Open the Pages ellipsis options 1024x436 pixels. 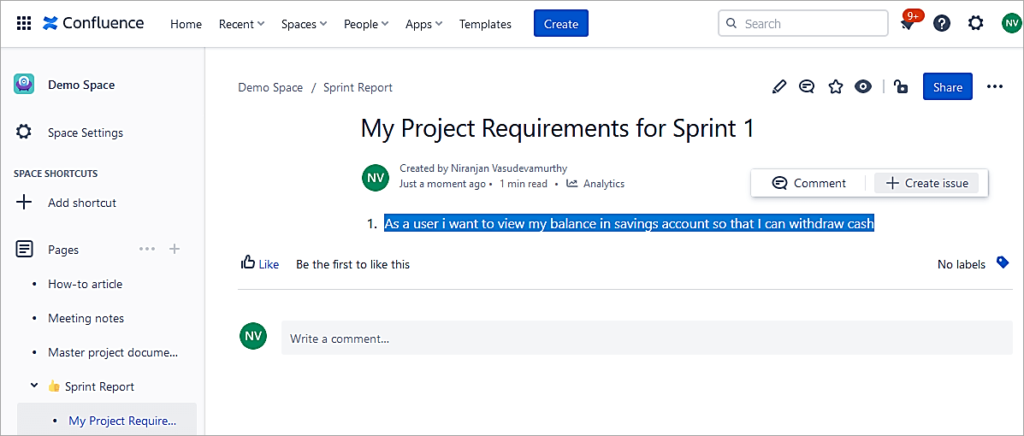(148, 249)
